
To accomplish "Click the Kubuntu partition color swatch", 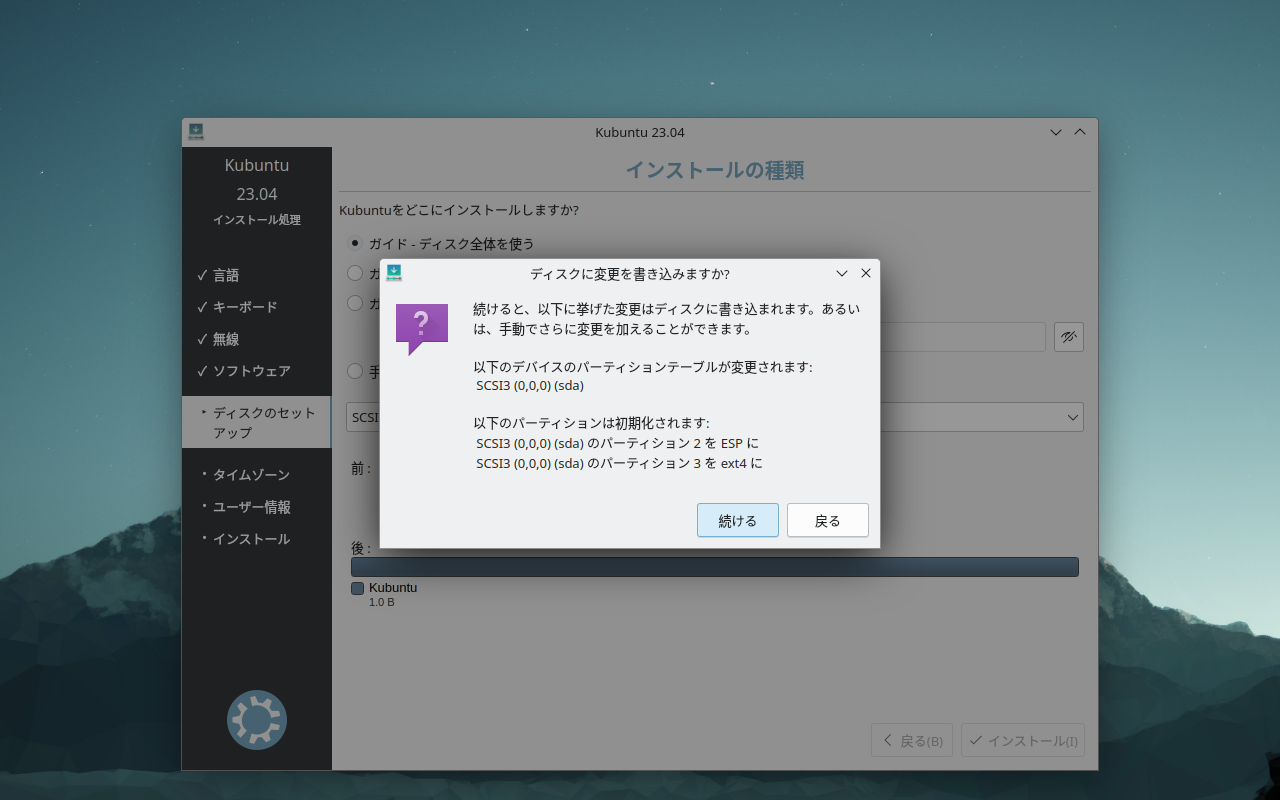I will [x=357, y=588].
